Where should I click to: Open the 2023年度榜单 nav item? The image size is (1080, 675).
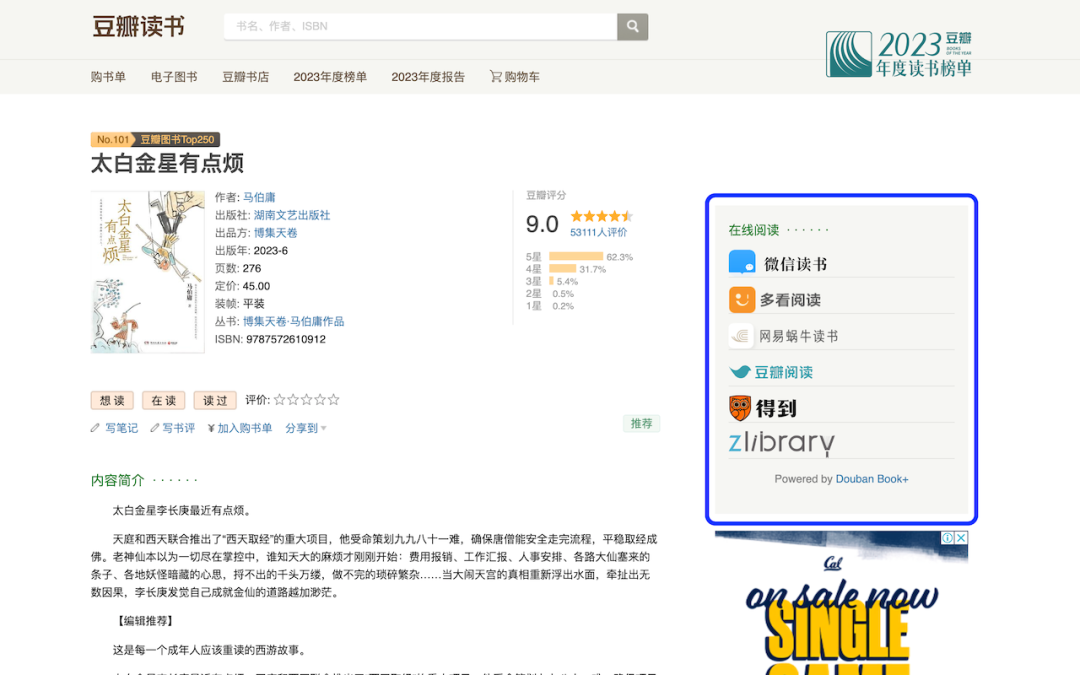point(330,76)
